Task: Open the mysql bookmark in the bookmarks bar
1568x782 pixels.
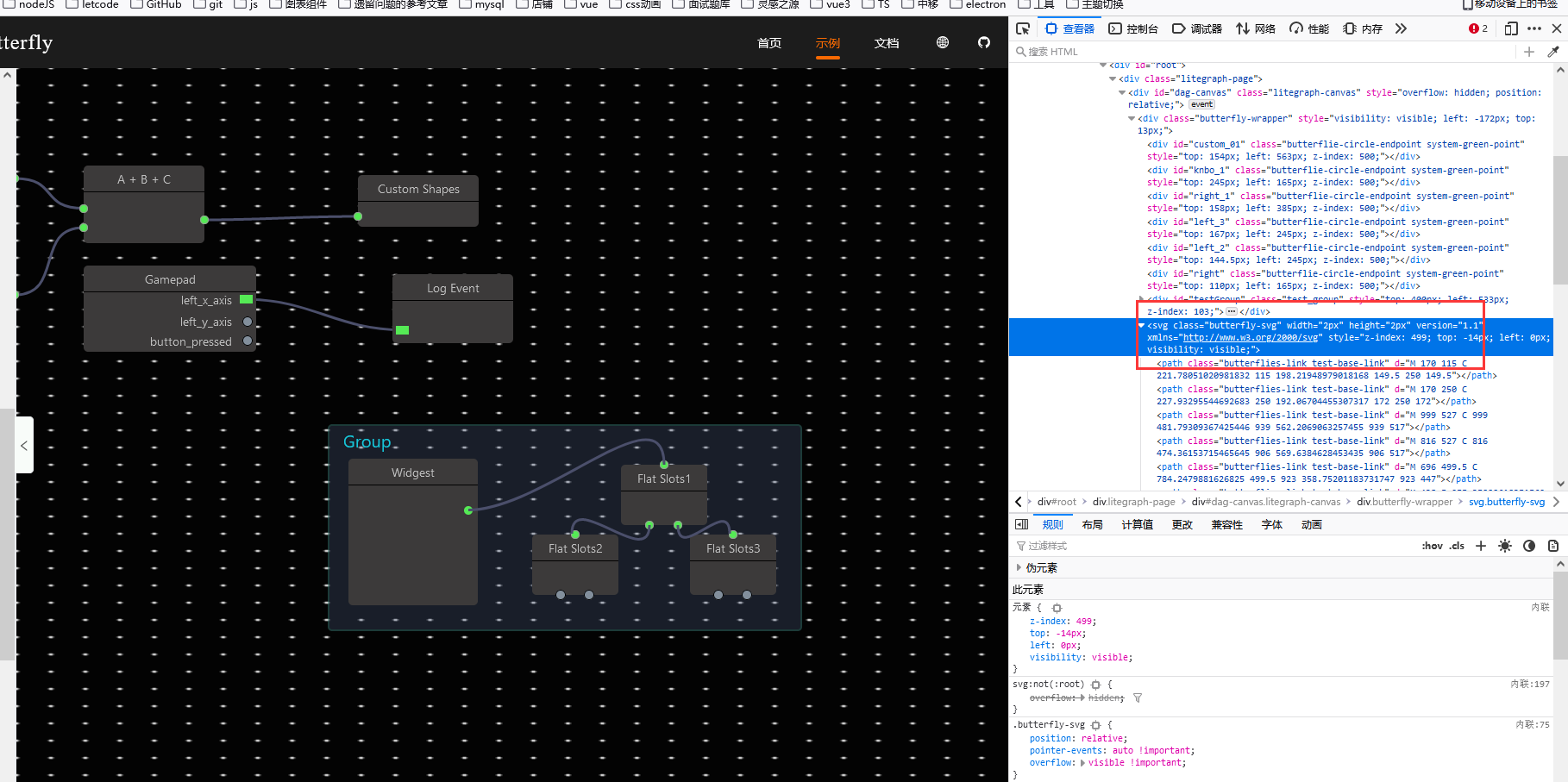Action: coord(483,5)
